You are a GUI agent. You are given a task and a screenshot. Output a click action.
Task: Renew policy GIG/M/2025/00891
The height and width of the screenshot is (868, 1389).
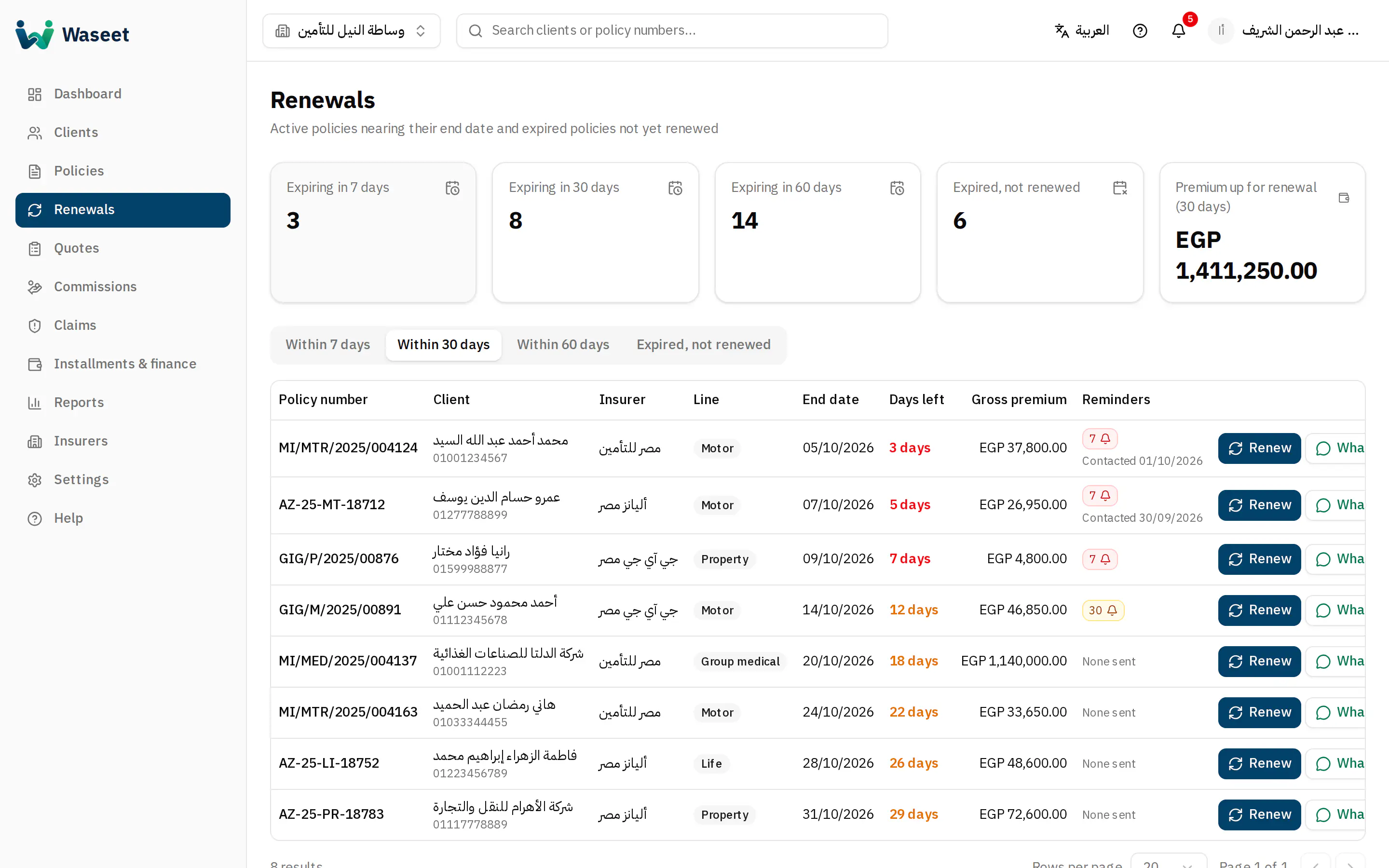click(1259, 610)
